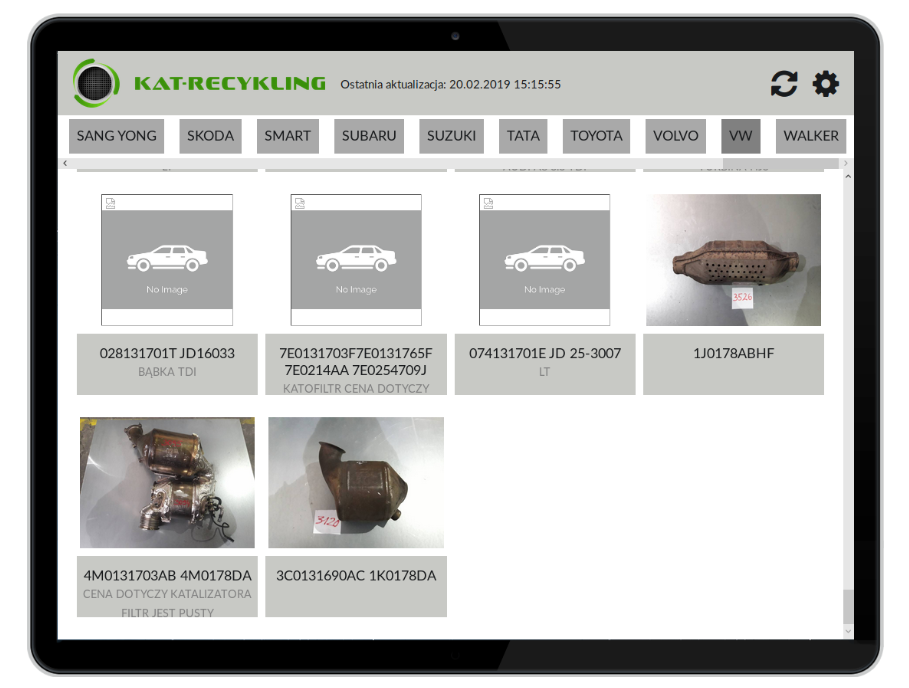Open photo of 4M0131703AB catalytic converter
Viewport: 909px width, 688px height.
[x=167, y=482]
